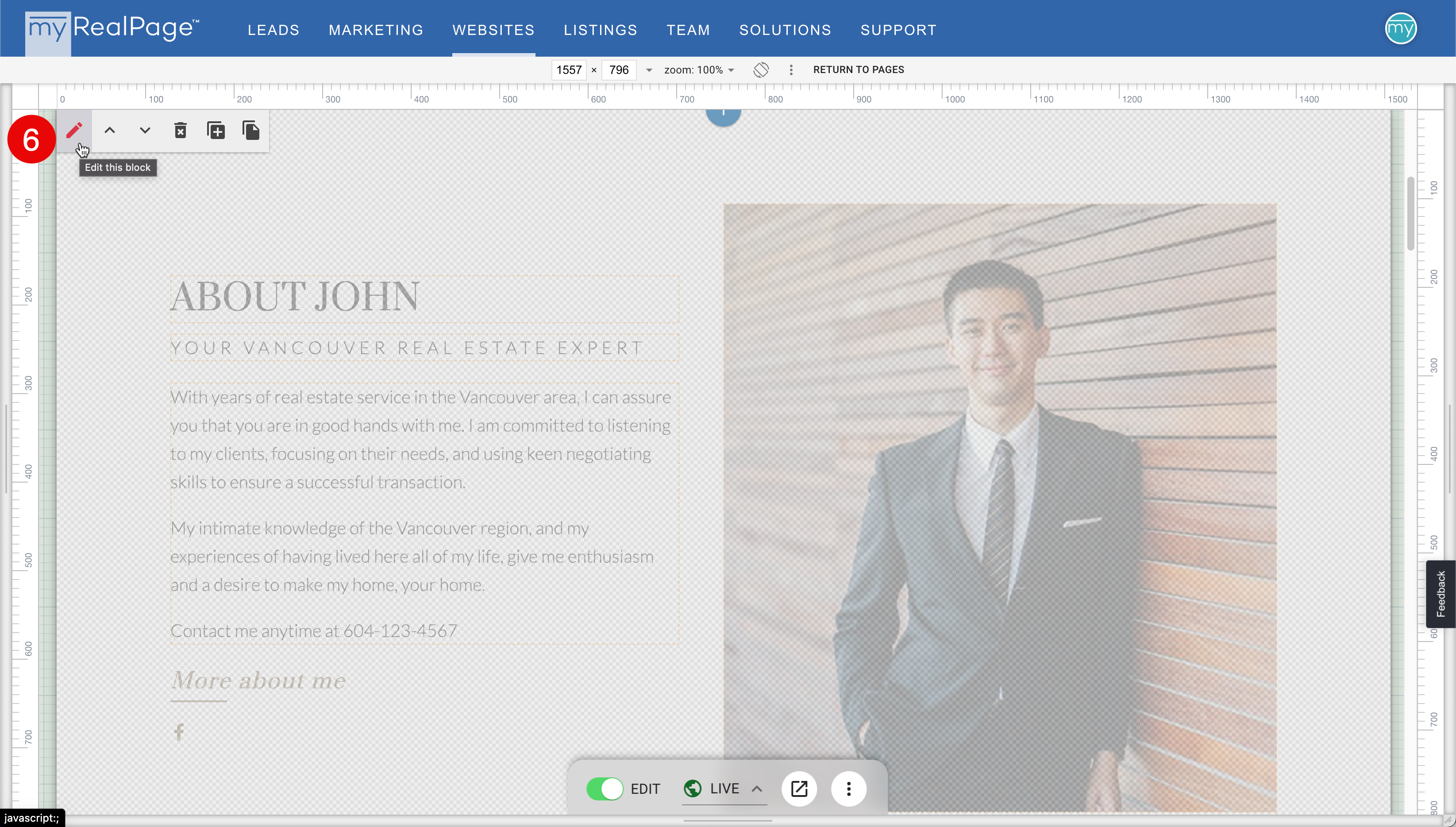Click the Edit this block pencil icon
The height and width of the screenshot is (827, 1456).
74,131
